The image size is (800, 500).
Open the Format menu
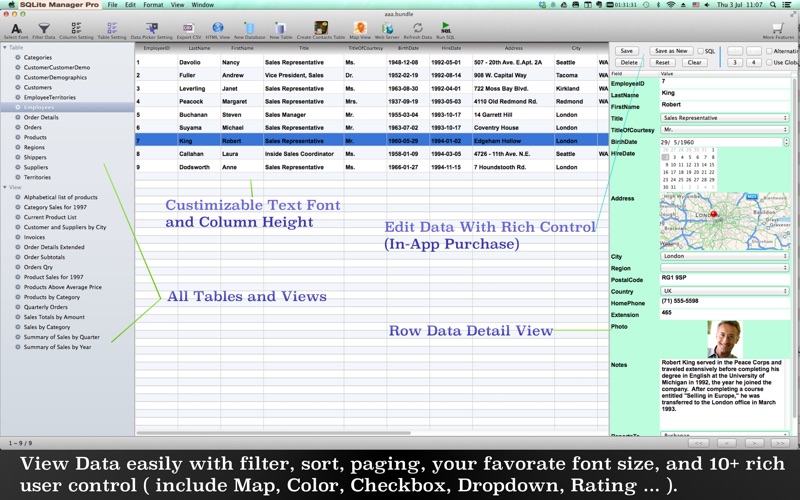(153, 5)
